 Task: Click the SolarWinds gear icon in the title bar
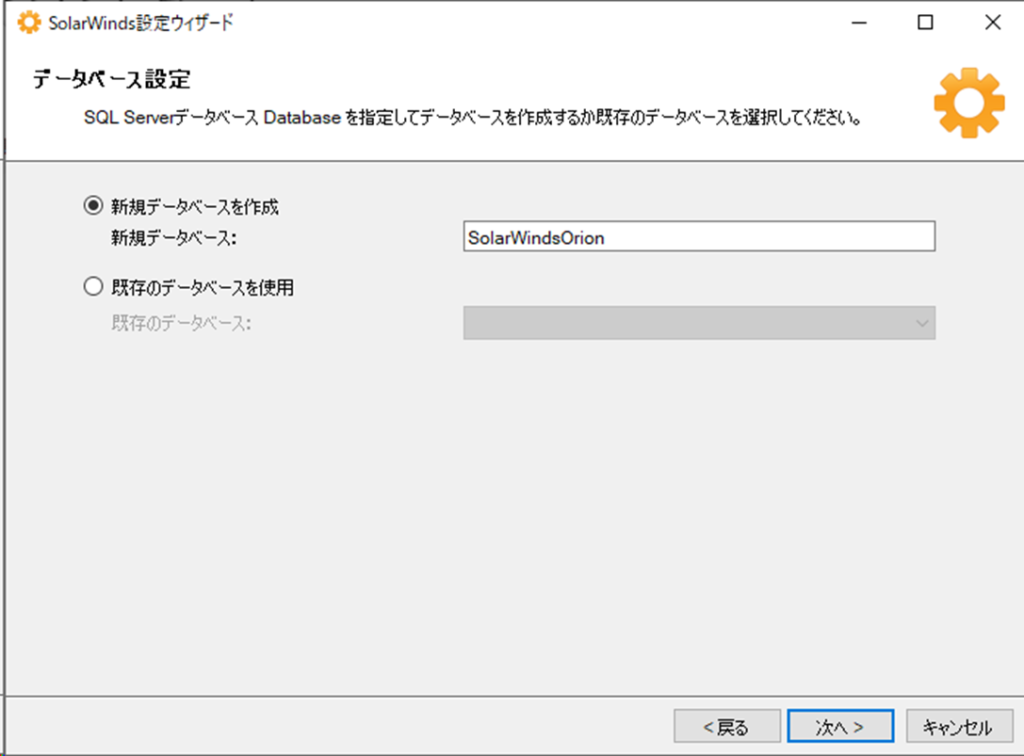click(x=29, y=22)
